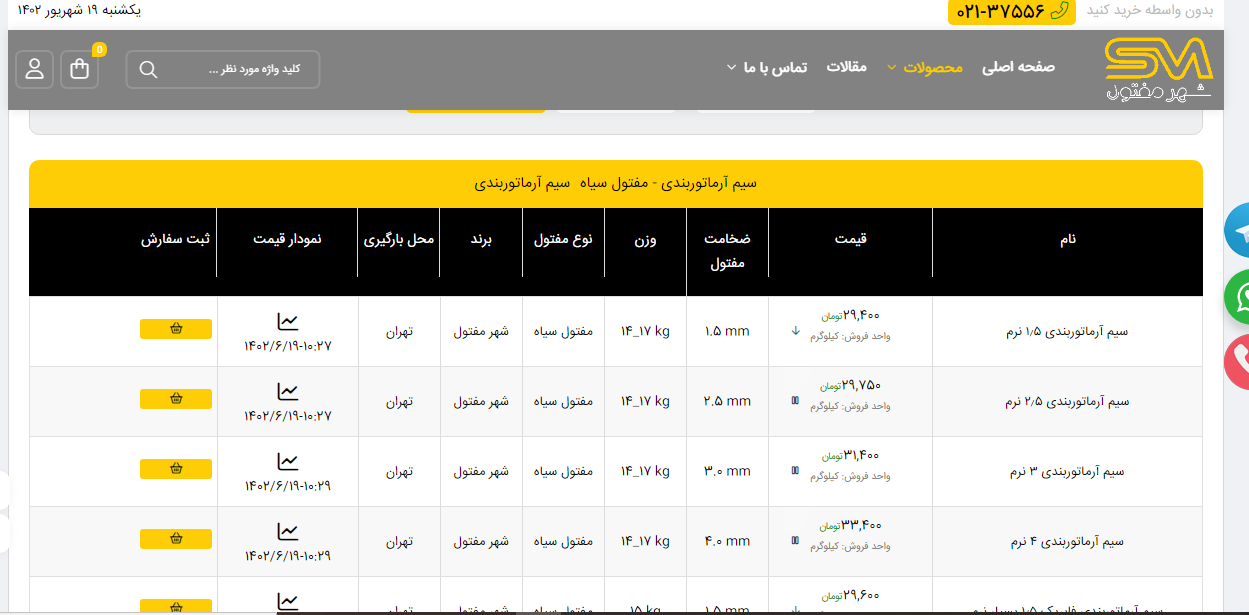The width and height of the screenshot is (1249, 615).
Task: Open Telegram floating contact icon
Action: [1240, 230]
